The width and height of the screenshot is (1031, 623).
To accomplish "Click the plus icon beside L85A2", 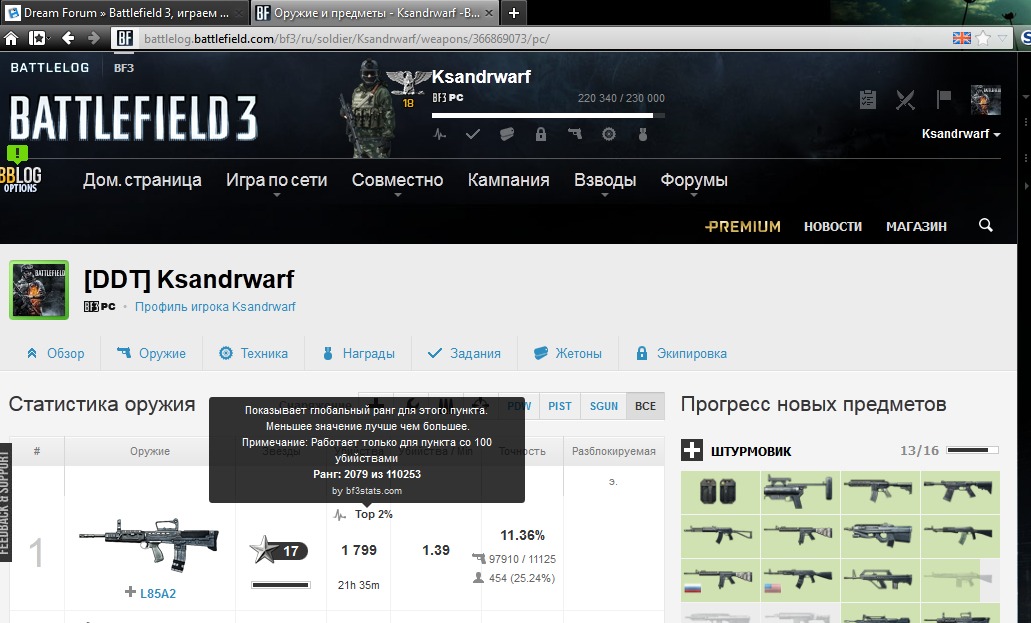I will [130, 592].
